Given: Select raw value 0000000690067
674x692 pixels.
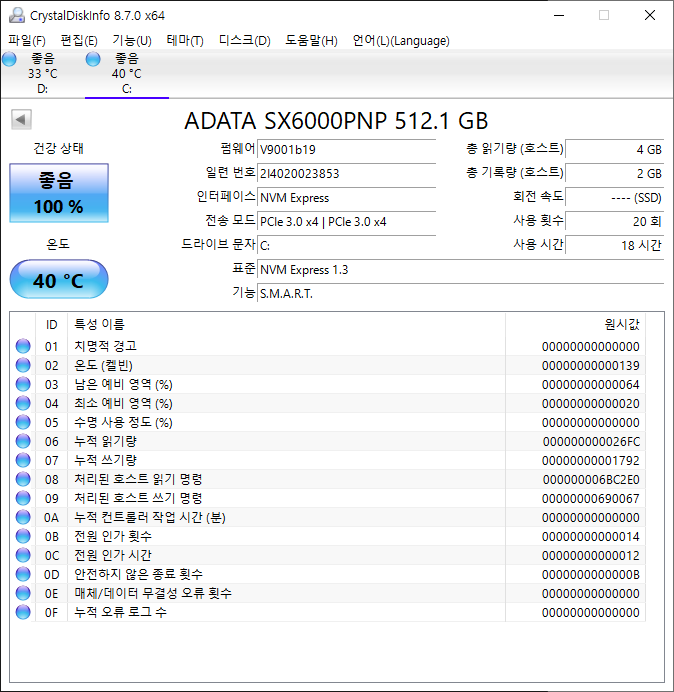Looking at the screenshot, I should click(x=591, y=498).
